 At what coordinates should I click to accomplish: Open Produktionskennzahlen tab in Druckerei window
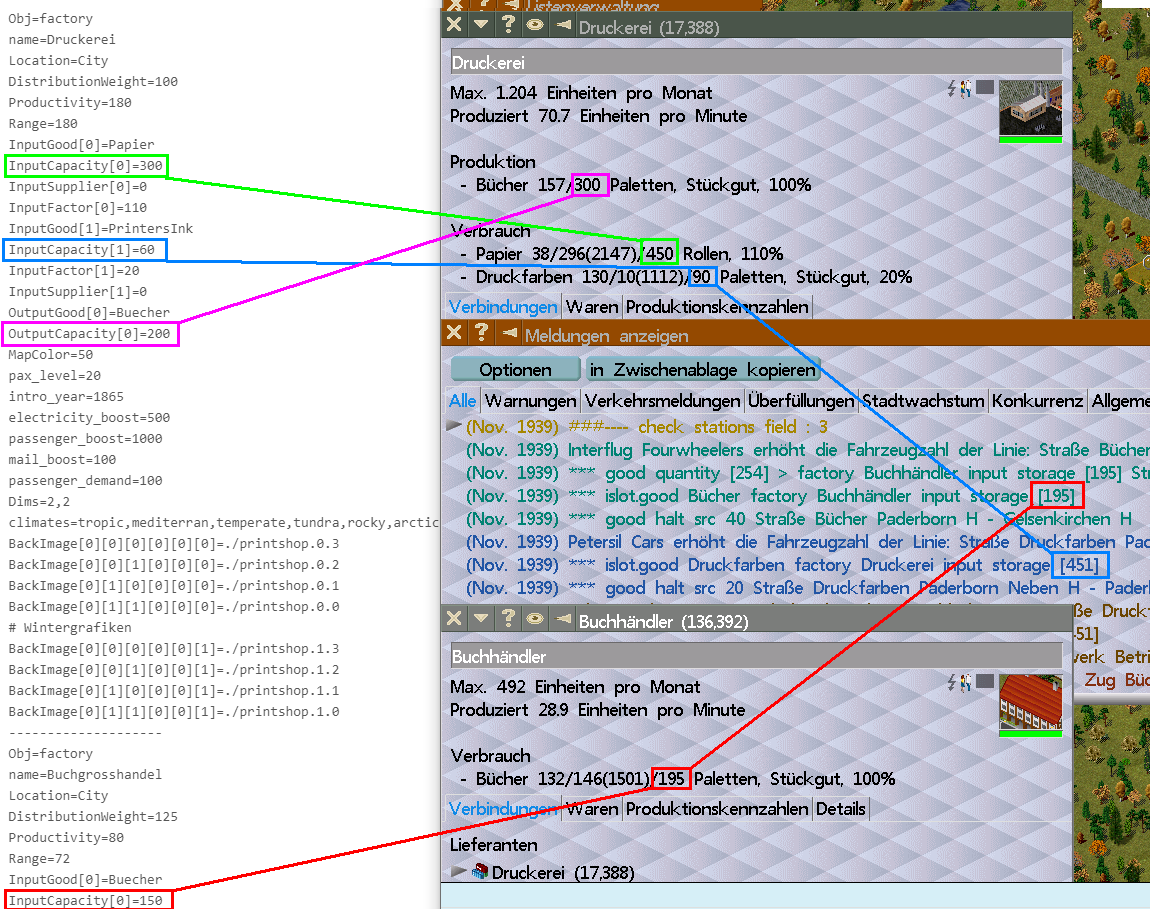pos(717,306)
